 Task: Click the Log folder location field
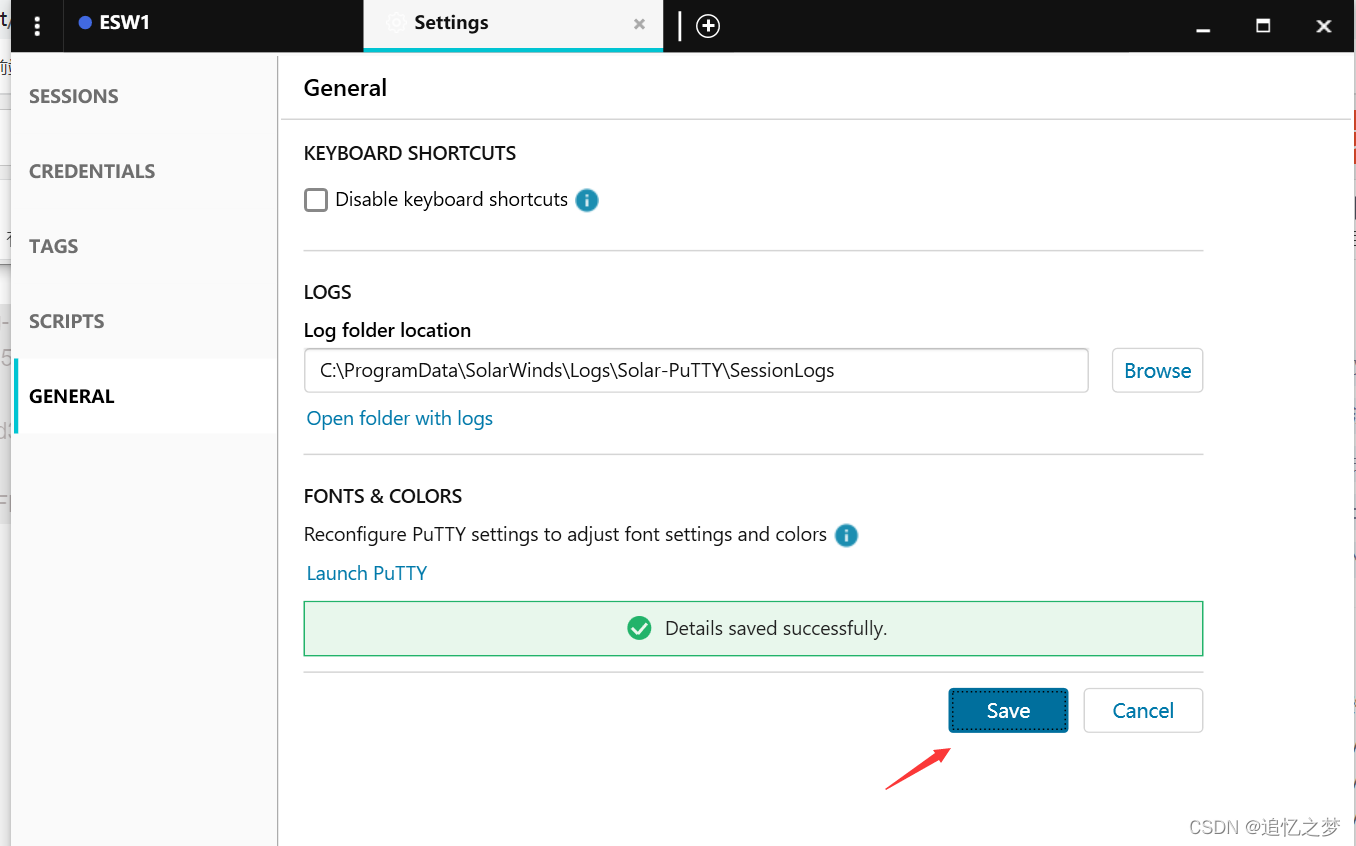click(x=696, y=371)
